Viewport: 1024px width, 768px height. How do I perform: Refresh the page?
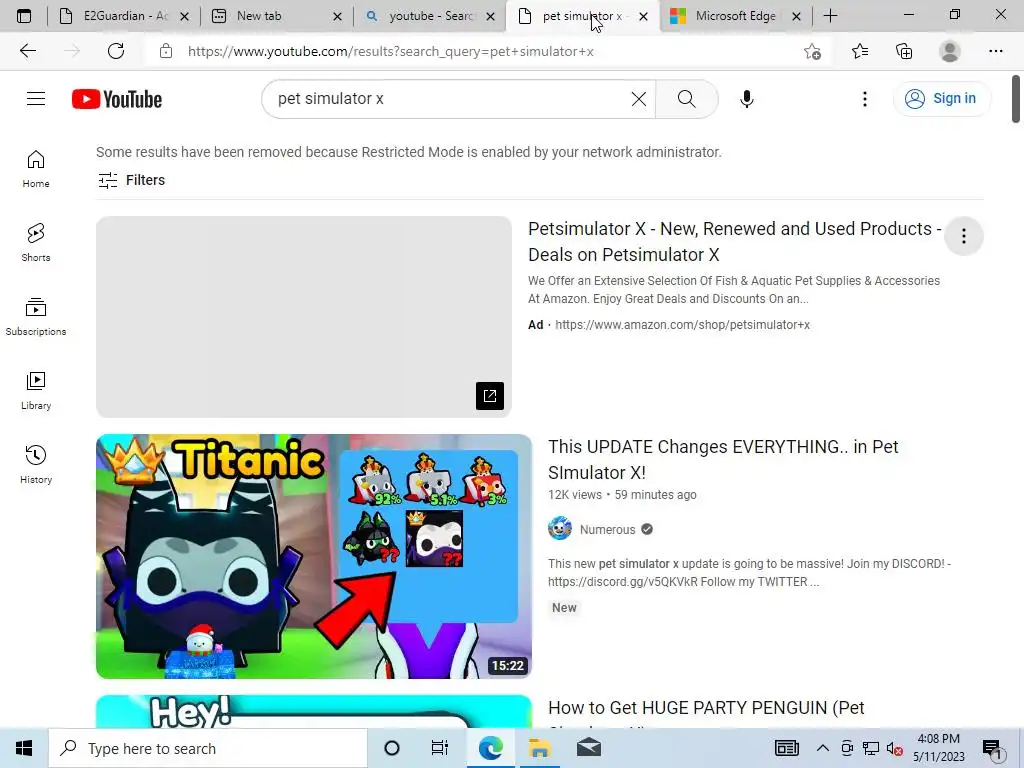[x=116, y=51]
